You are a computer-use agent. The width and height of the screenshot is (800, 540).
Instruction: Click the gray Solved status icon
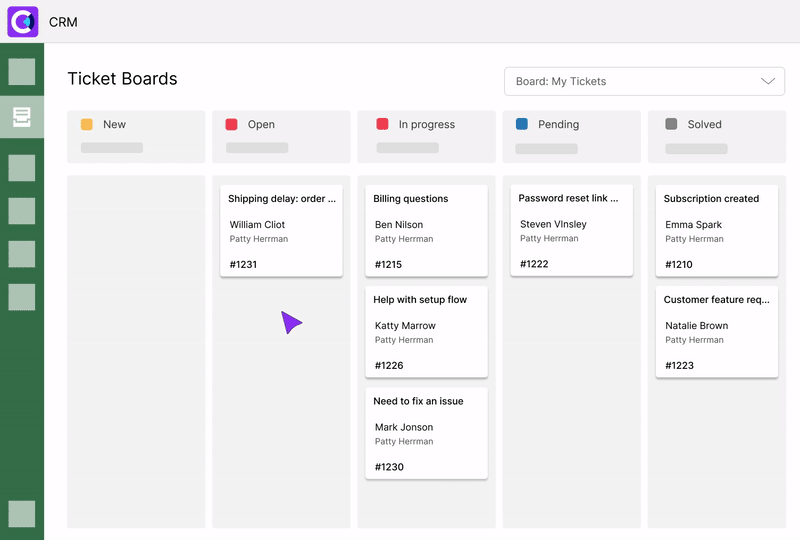tap(671, 125)
